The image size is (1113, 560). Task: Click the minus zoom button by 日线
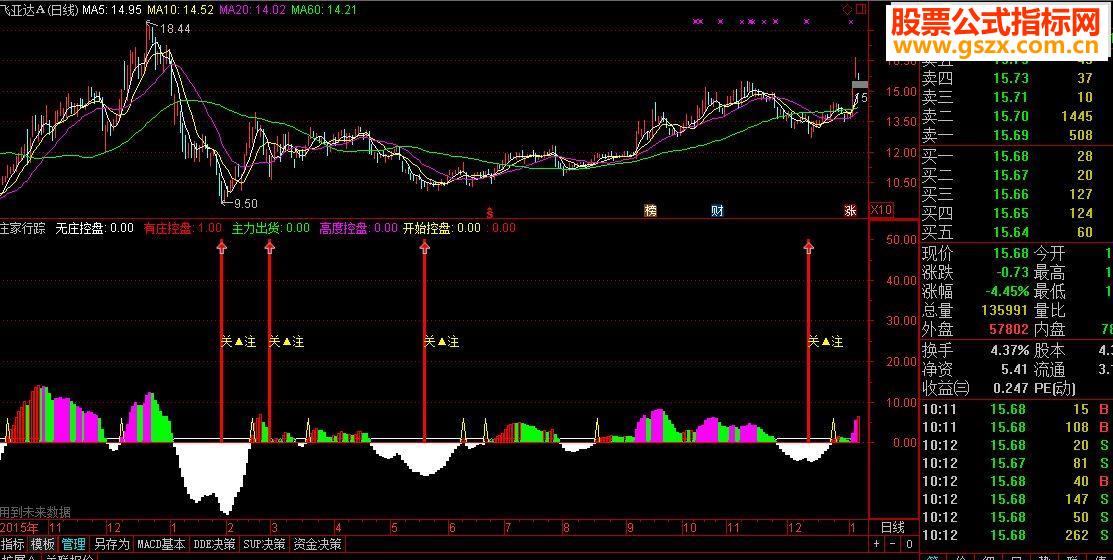pyautogui.click(x=893, y=544)
